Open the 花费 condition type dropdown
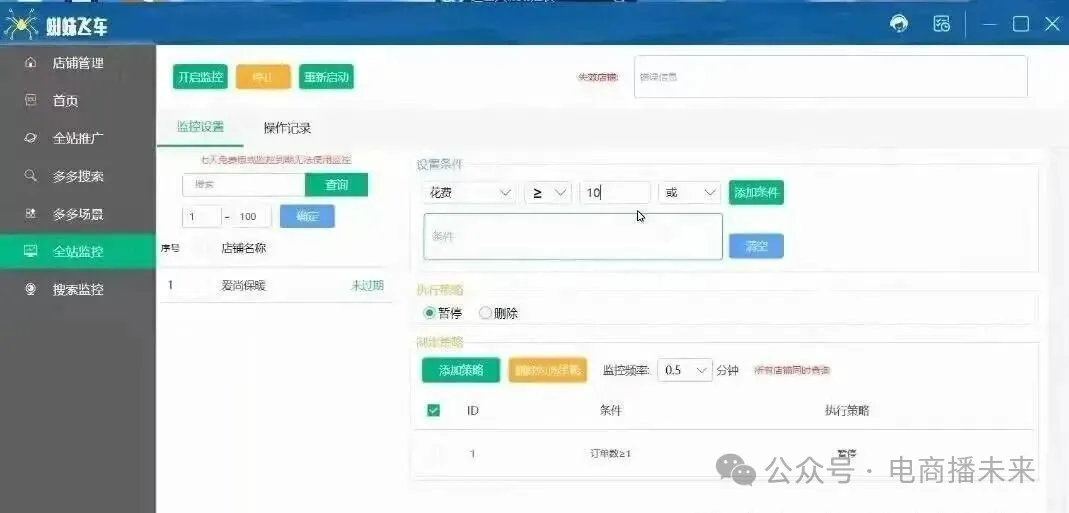1069x513 pixels. pyautogui.click(x=469, y=192)
